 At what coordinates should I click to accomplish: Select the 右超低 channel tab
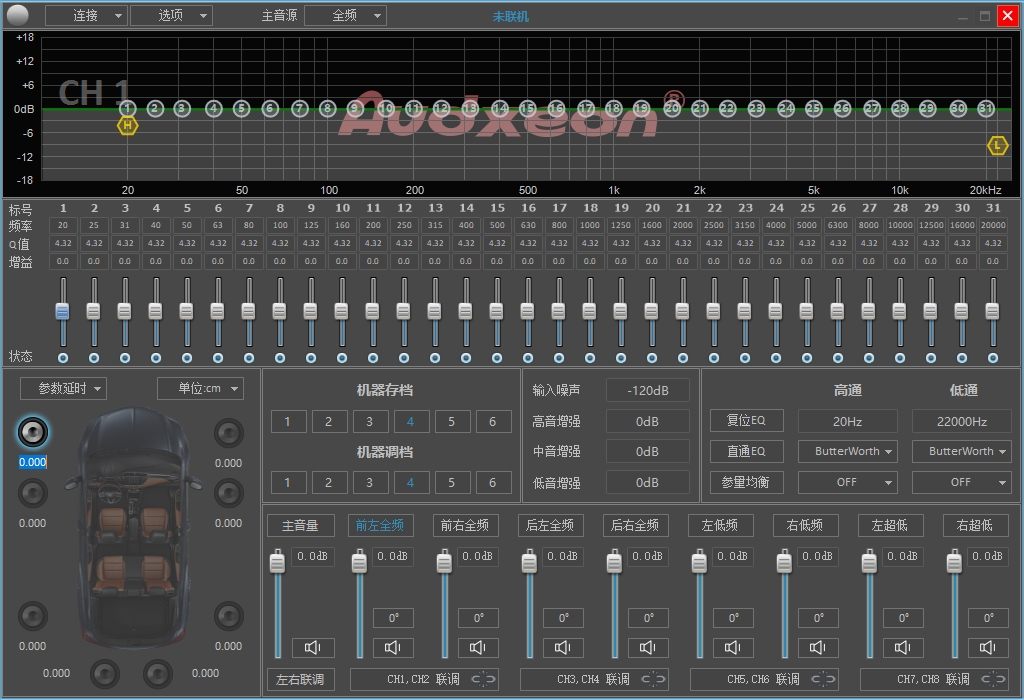pos(974,525)
